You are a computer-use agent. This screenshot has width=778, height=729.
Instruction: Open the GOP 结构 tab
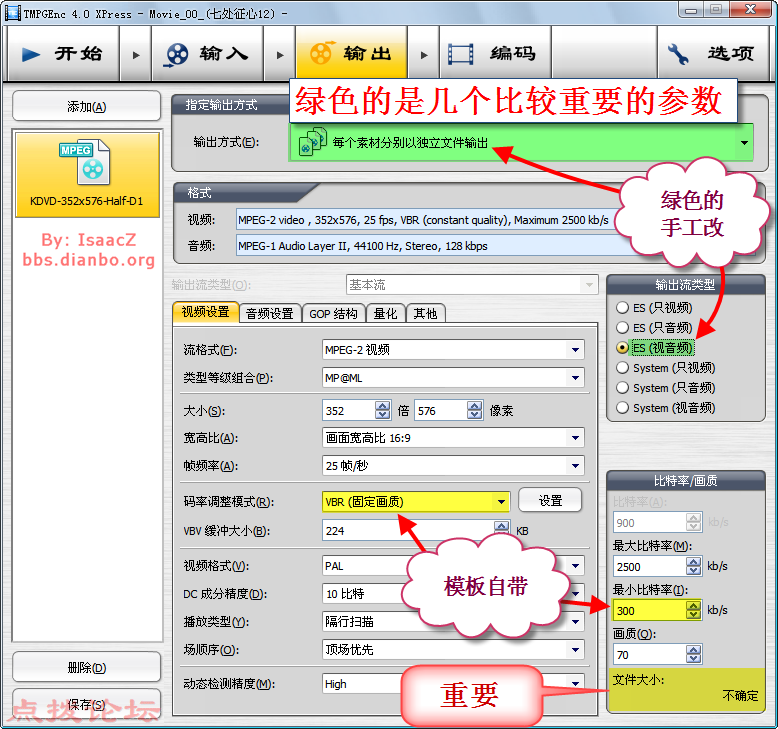pyautogui.click(x=333, y=314)
